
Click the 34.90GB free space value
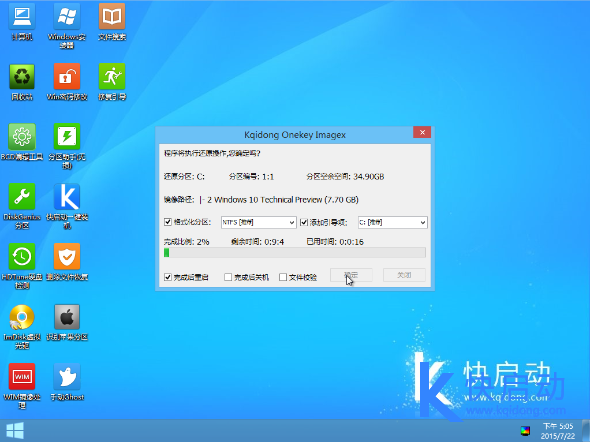tap(369, 176)
